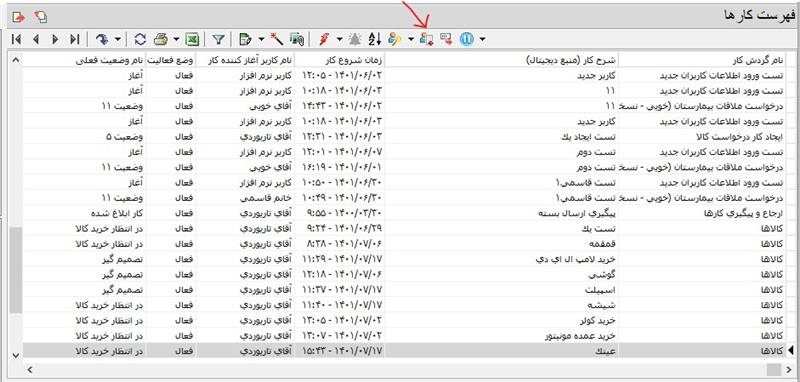Click the horizontal scrollbar left arrow
The height and width of the screenshot is (382, 800).
[29, 369]
